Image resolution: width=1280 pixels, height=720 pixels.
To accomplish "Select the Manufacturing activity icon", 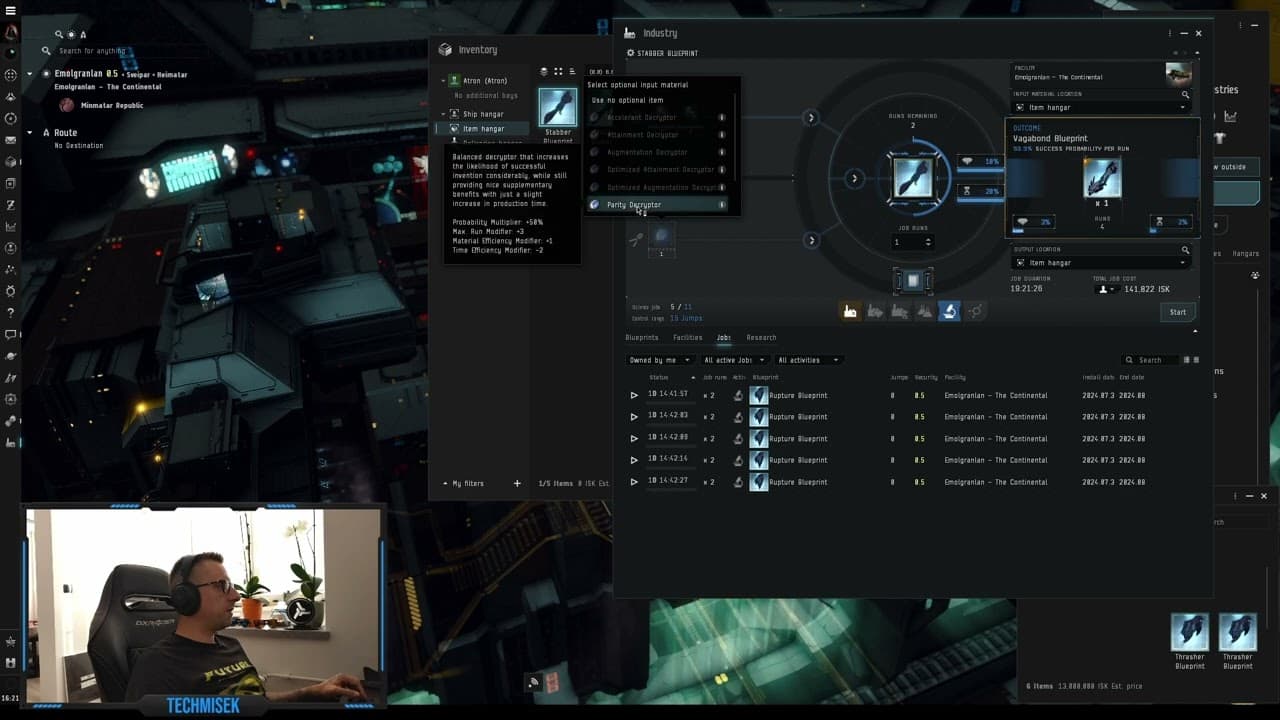I will [850, 312].
